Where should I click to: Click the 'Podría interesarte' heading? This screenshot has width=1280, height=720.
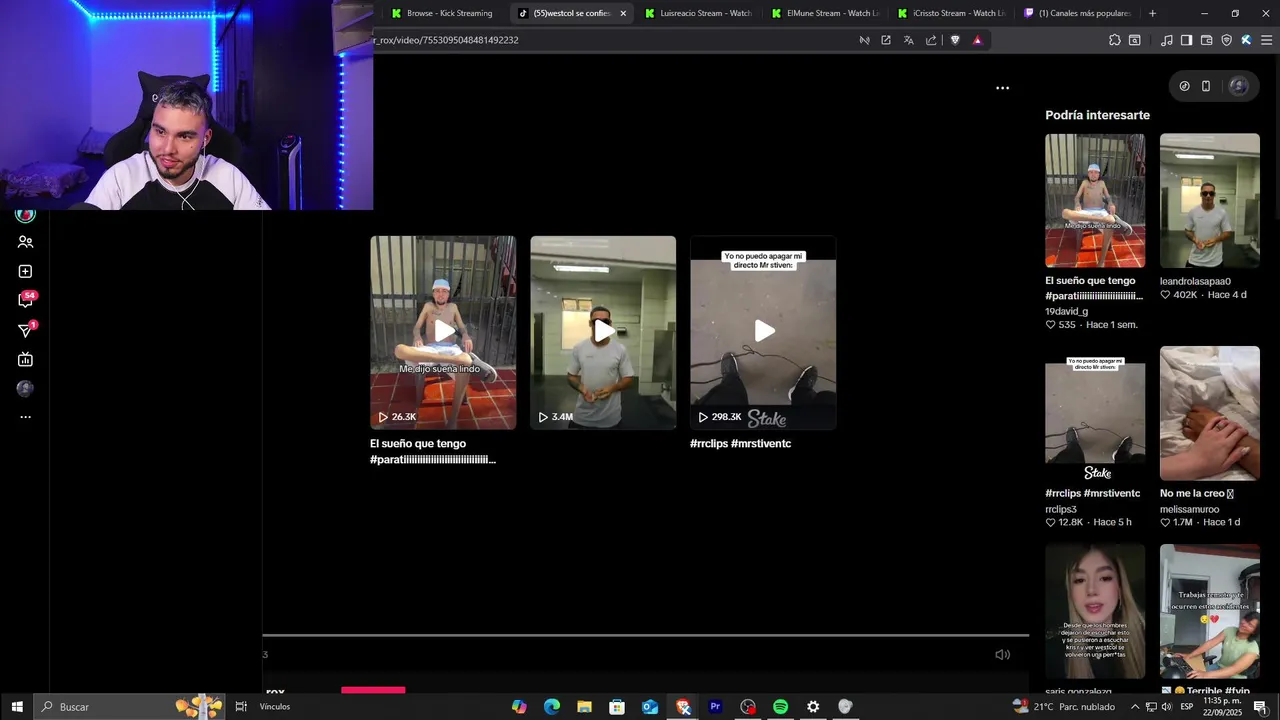point(1097,115)
